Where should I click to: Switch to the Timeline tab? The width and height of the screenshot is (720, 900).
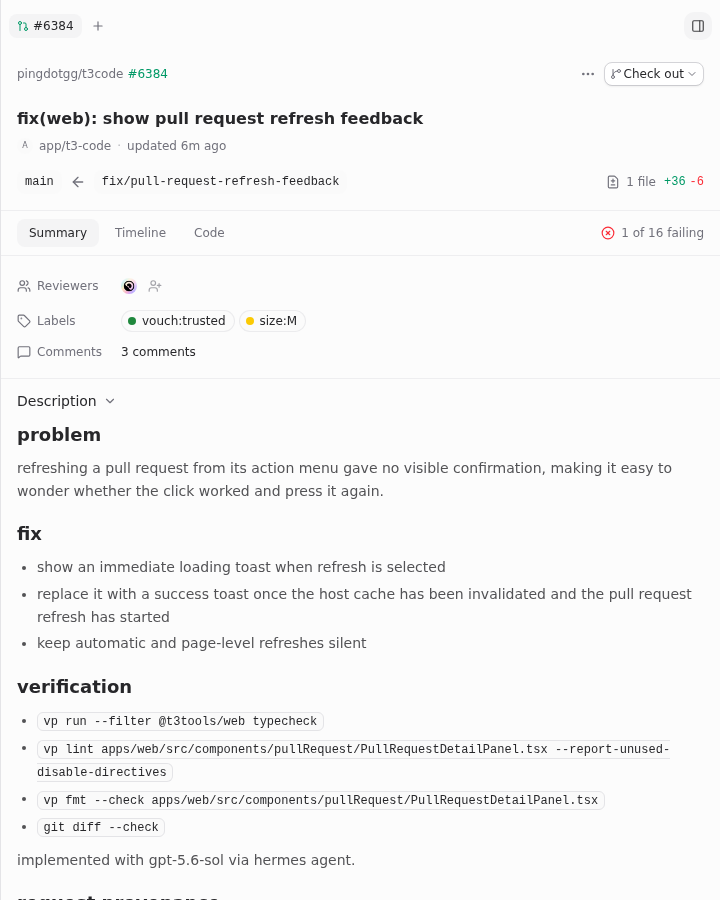[x=140, y=233]
